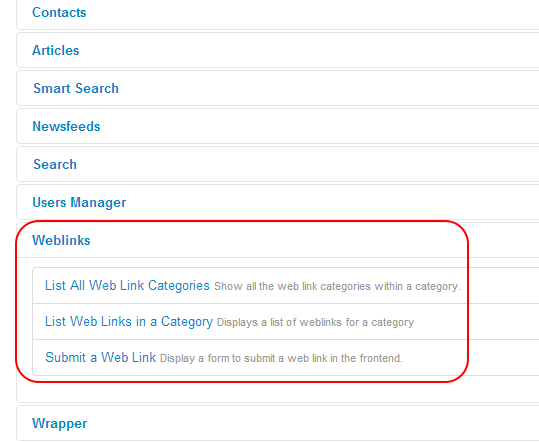Click the empty area of the Contacts row

point(309,13)
